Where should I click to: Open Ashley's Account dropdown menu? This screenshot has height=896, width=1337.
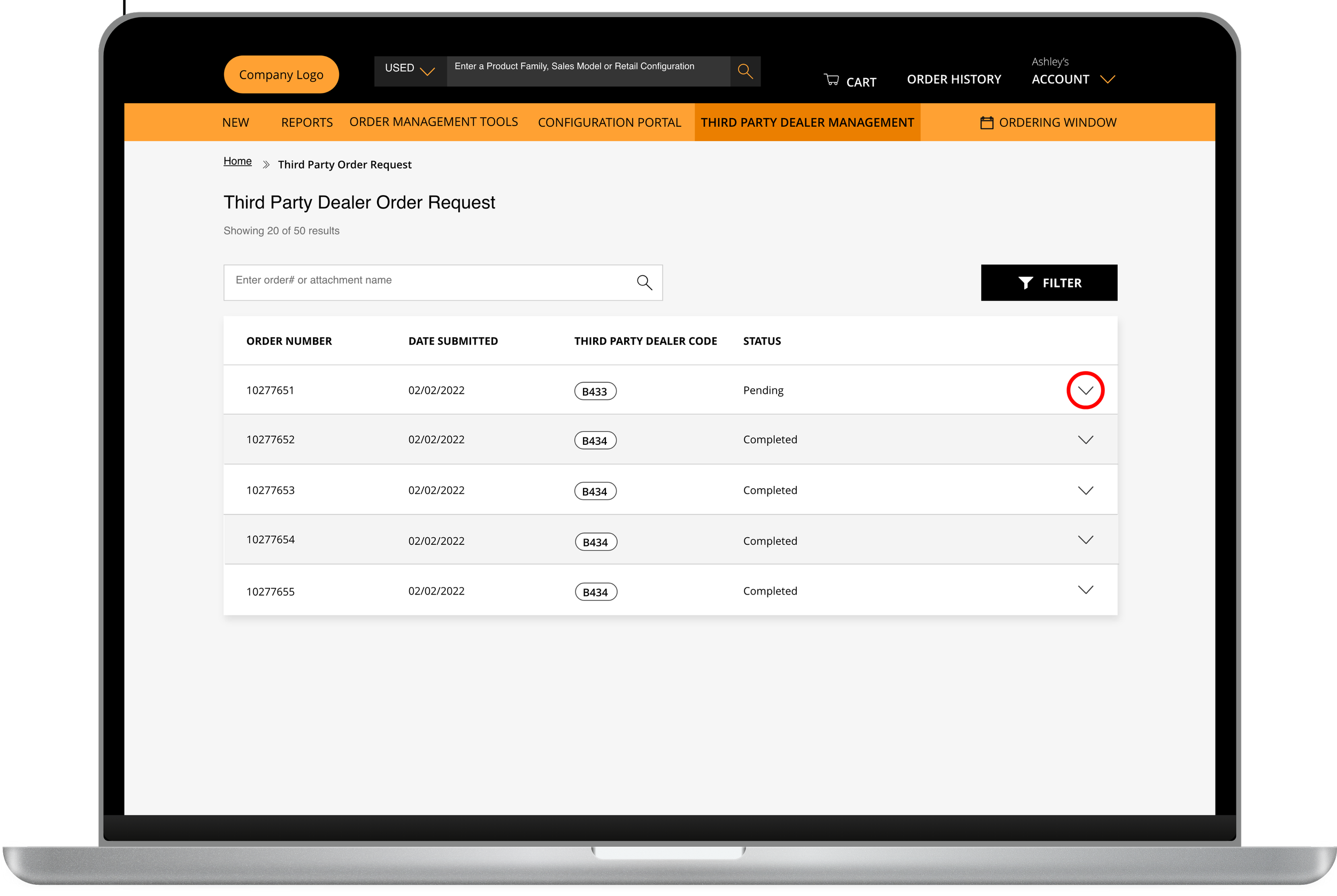click(x=1073, y=80)
